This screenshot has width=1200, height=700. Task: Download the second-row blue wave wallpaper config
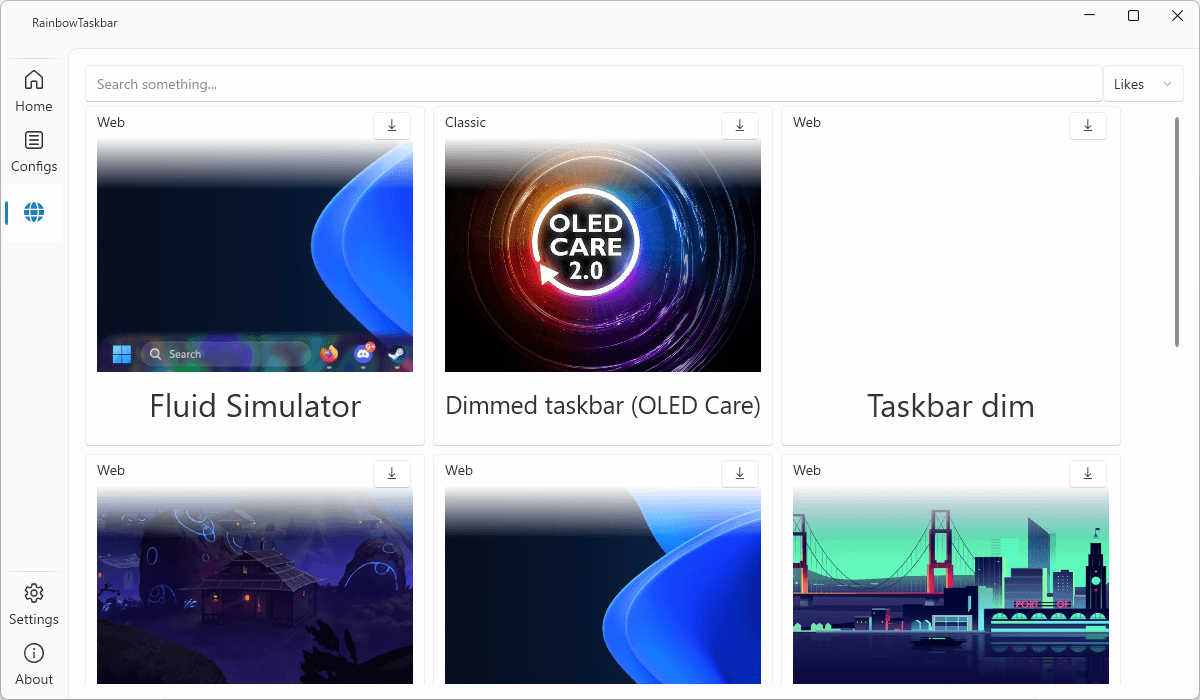coord(740,473)
